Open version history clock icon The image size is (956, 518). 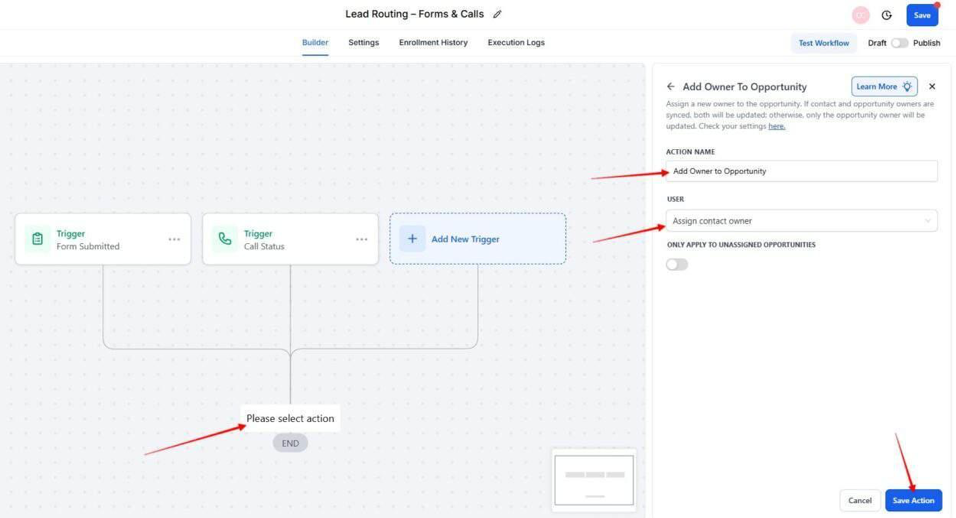pos(886,15)
